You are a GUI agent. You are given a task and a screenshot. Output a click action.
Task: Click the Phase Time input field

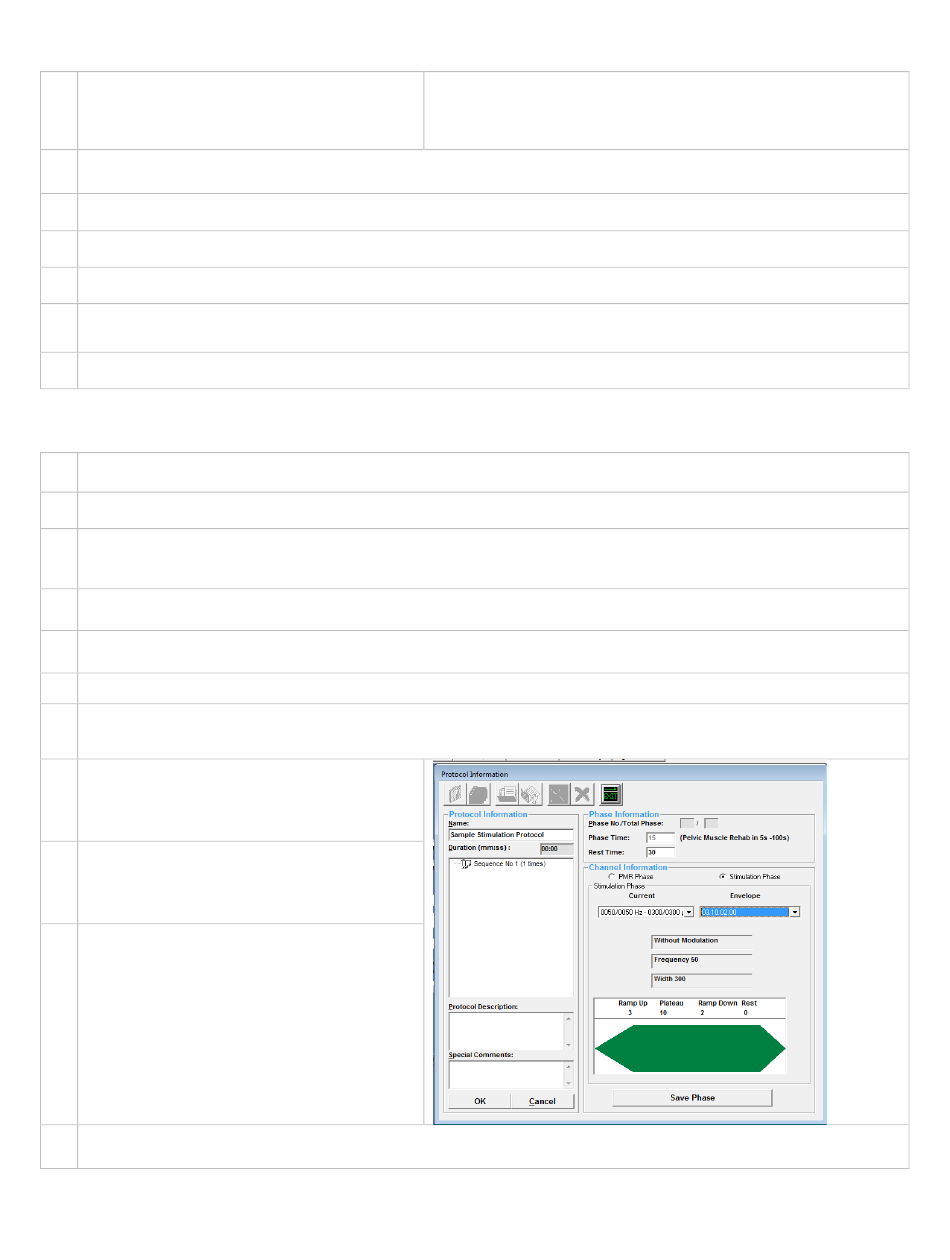point(660,837)
